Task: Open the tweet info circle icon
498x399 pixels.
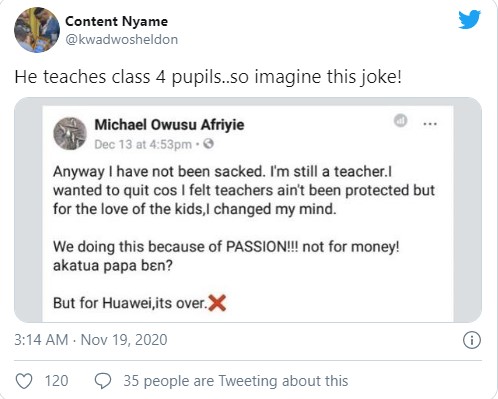Action: point(472,340)
